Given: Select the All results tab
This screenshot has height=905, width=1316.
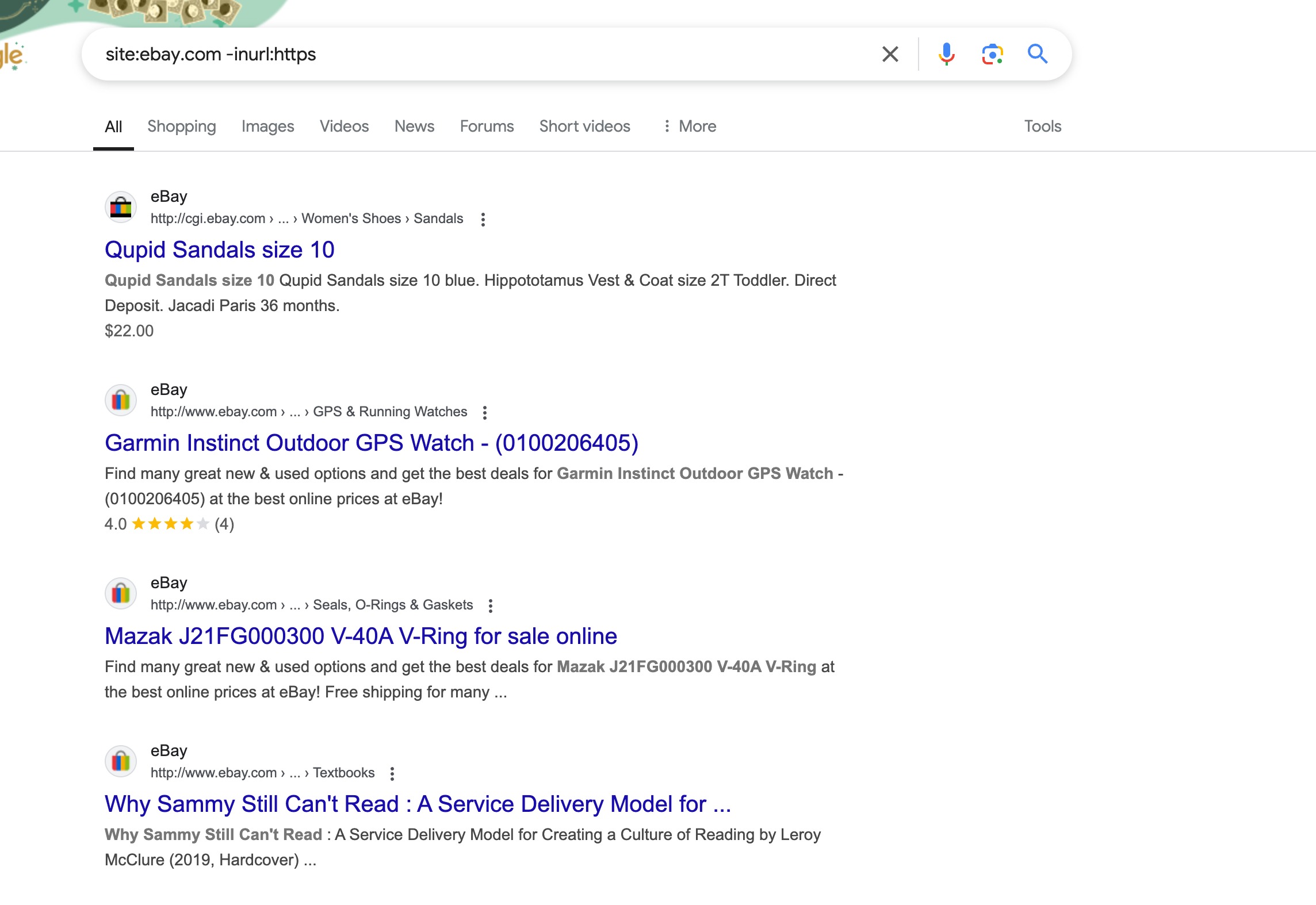Looking at the screenshot, I should click(x=113, y=126).
